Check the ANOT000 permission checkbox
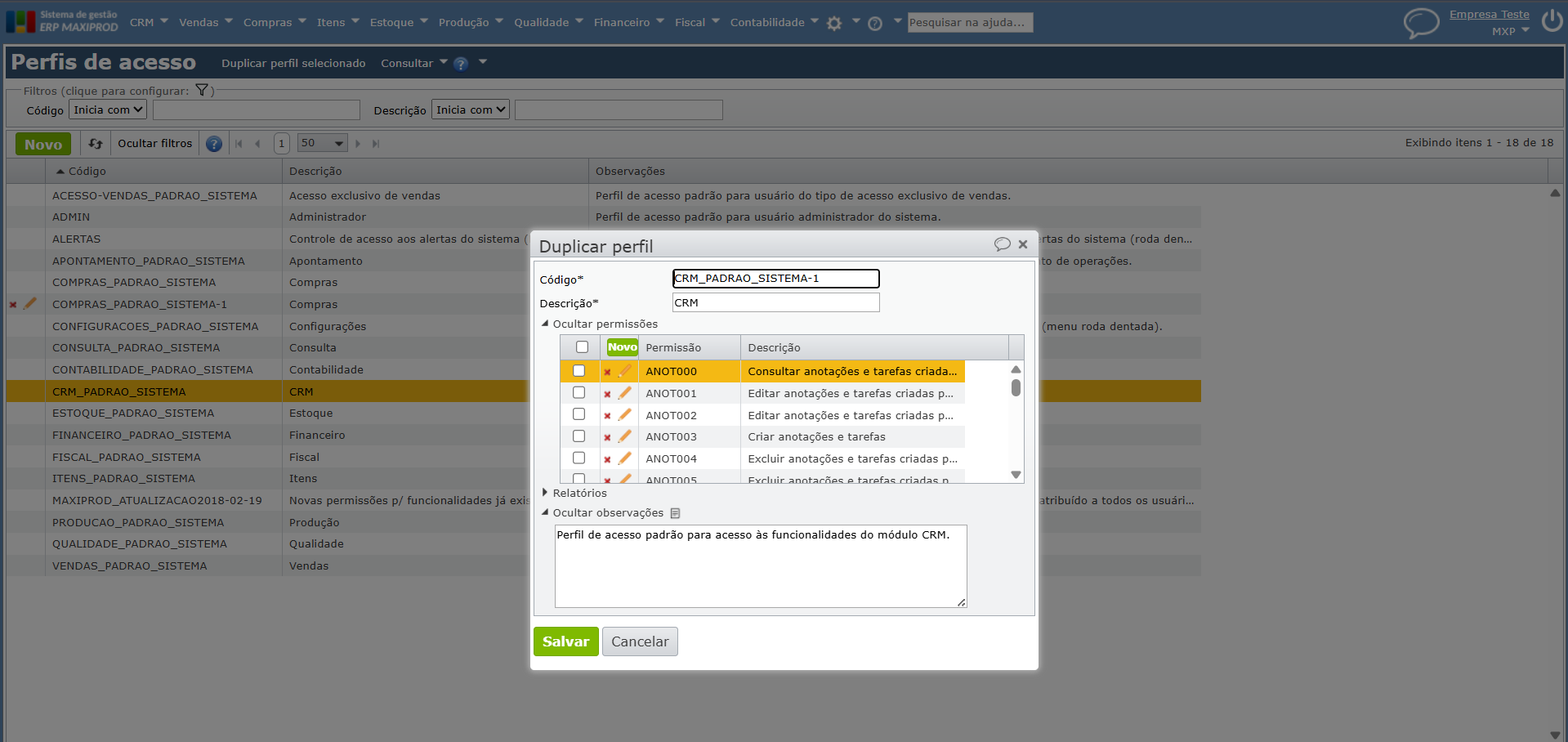The height and width of the screenshot is (742, 1568). (x=579, y=371)
